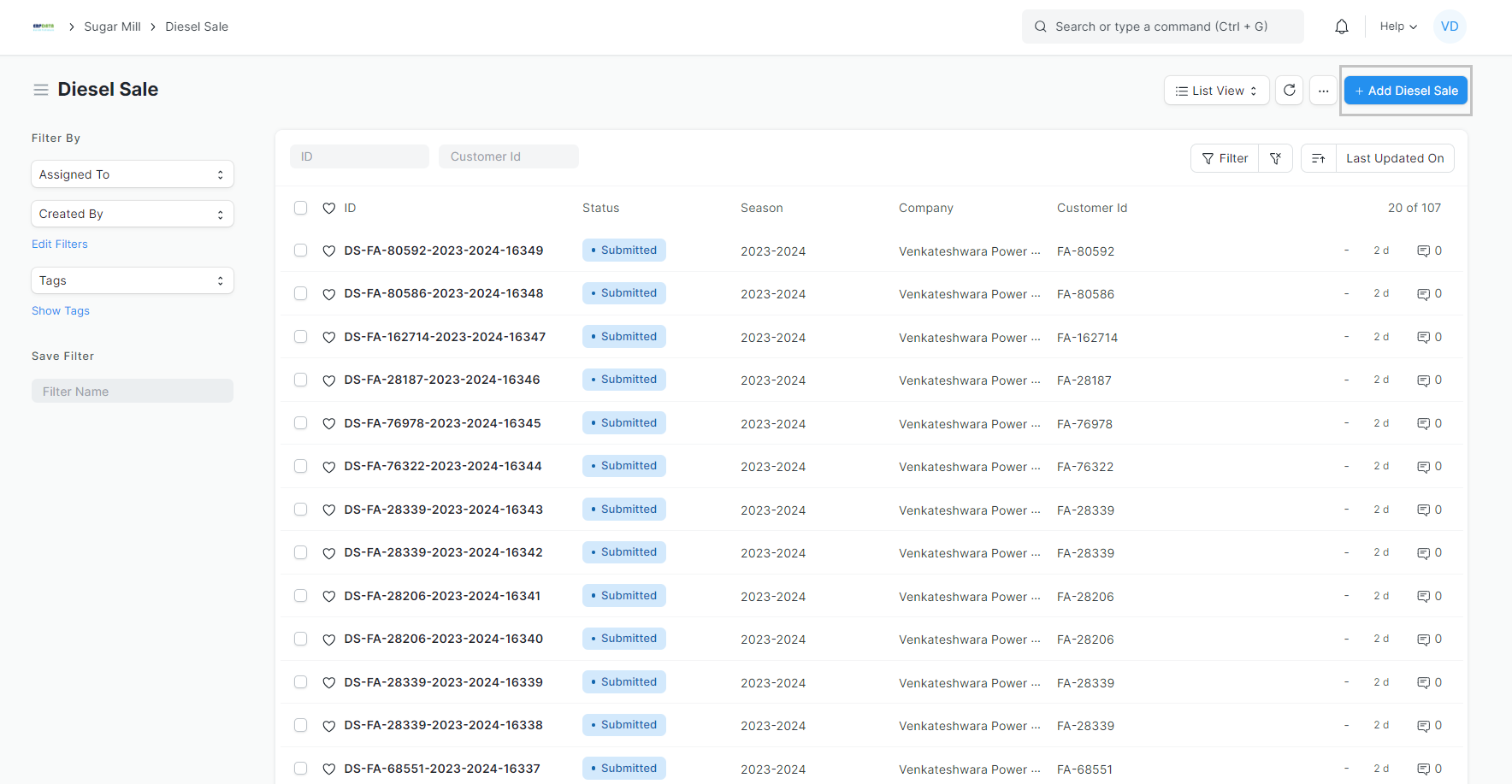Click the Status column header

(x=600, y=208)
